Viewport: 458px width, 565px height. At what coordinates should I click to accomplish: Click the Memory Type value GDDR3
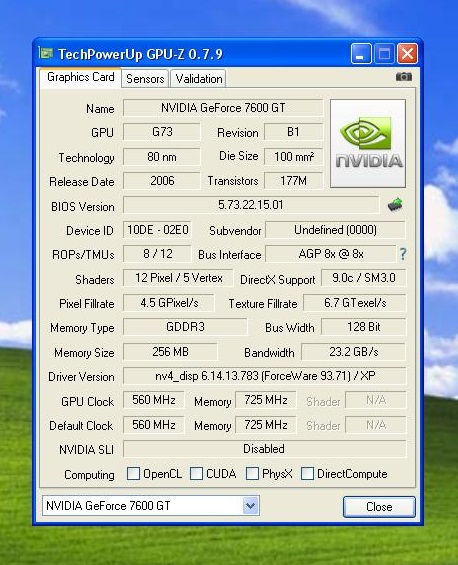(x=185, y=327)
